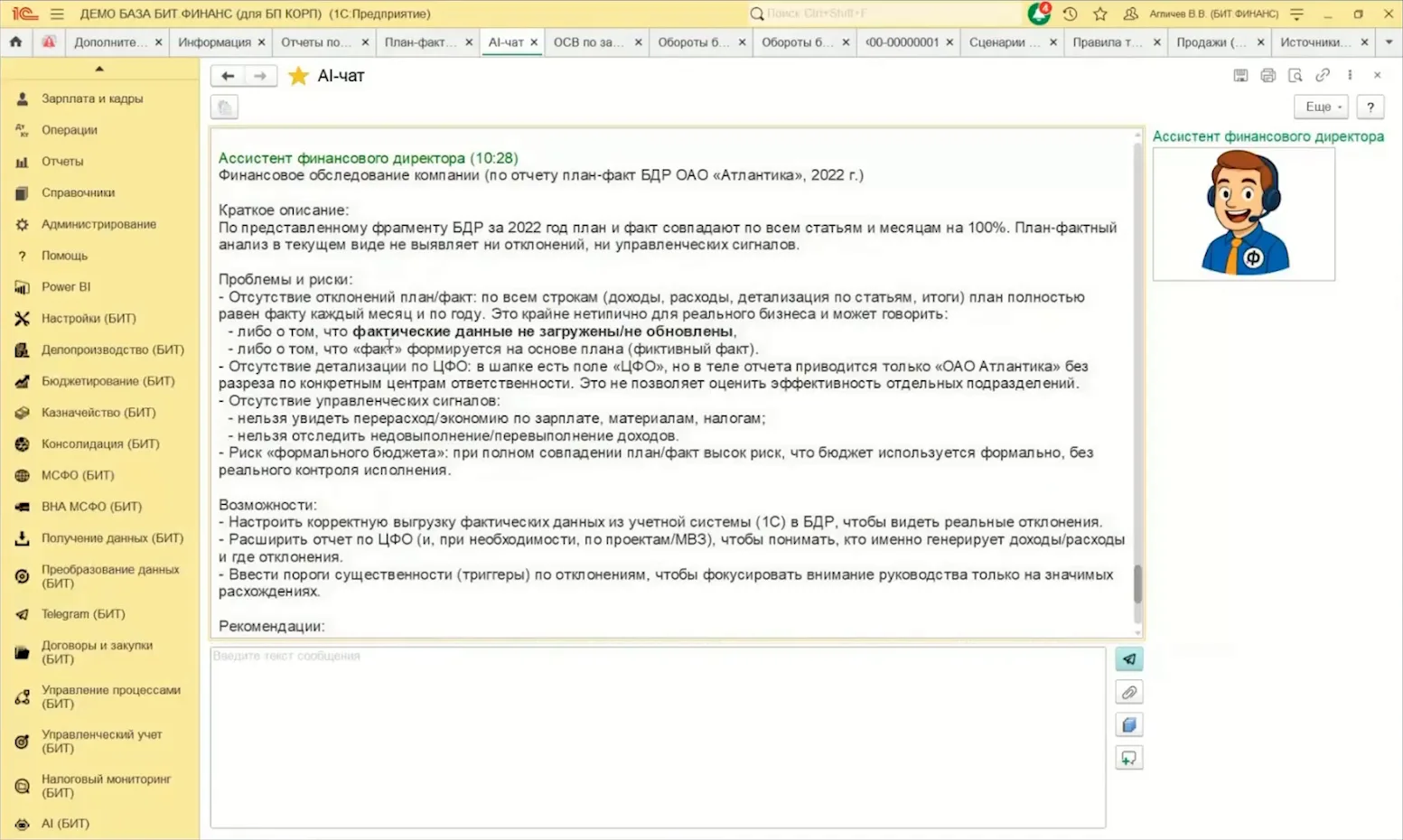
Task: Navigate forward with the right arrow button
Action: 260,76
